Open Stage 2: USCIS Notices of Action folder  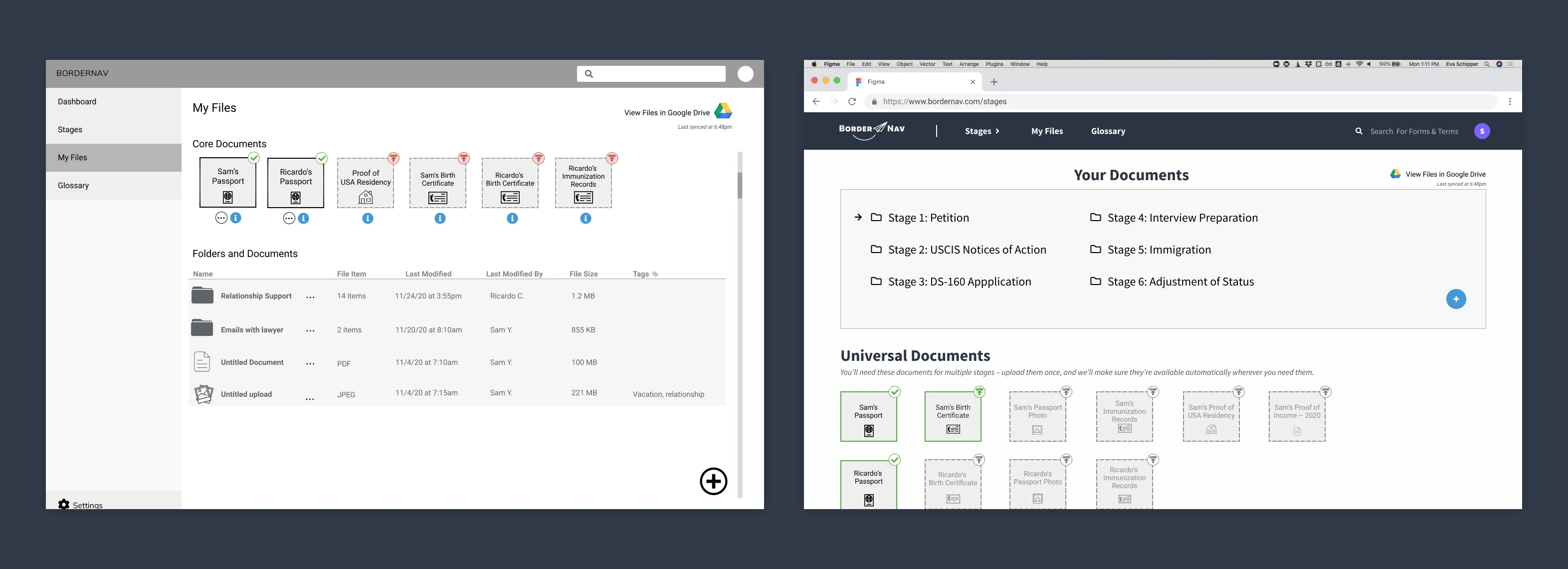click(958, 250)
